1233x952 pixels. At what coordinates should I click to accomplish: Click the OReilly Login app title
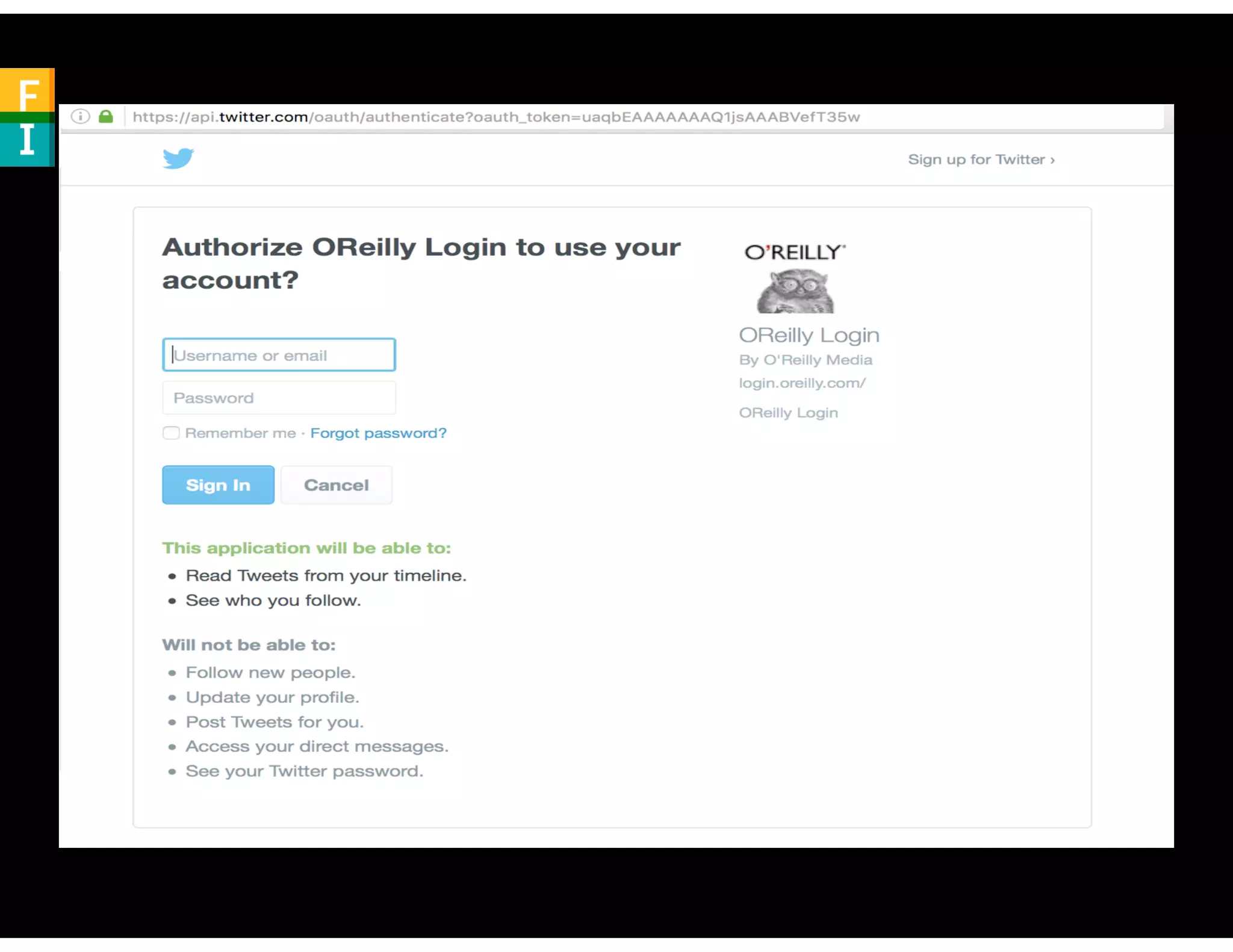click(x=809, y=335)
